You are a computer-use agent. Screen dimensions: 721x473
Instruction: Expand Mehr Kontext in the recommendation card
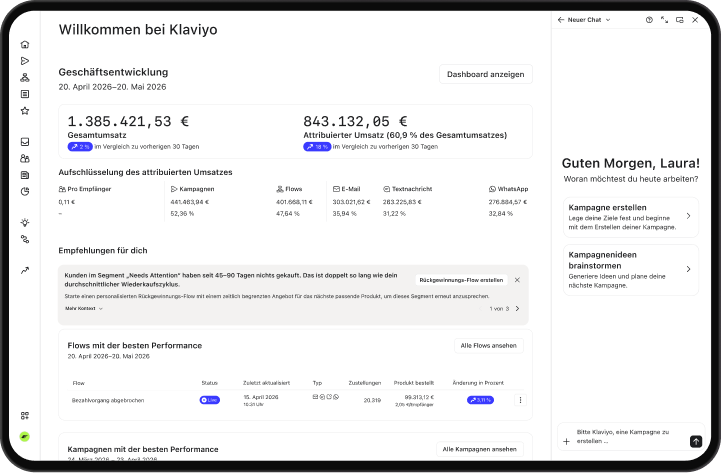(84, 308)
